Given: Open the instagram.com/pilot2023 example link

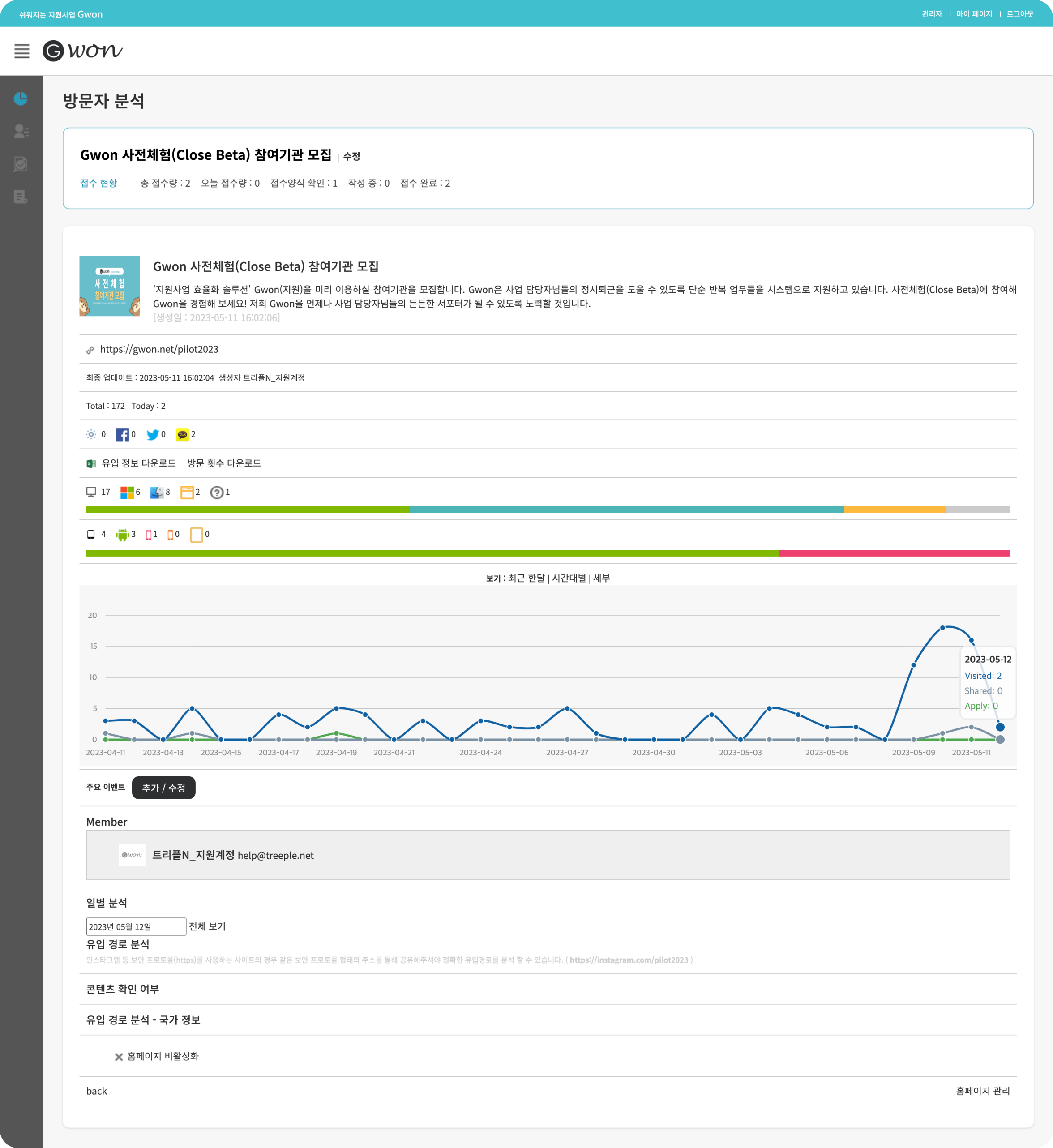Looking at the screenshot, I should (629, 960).
